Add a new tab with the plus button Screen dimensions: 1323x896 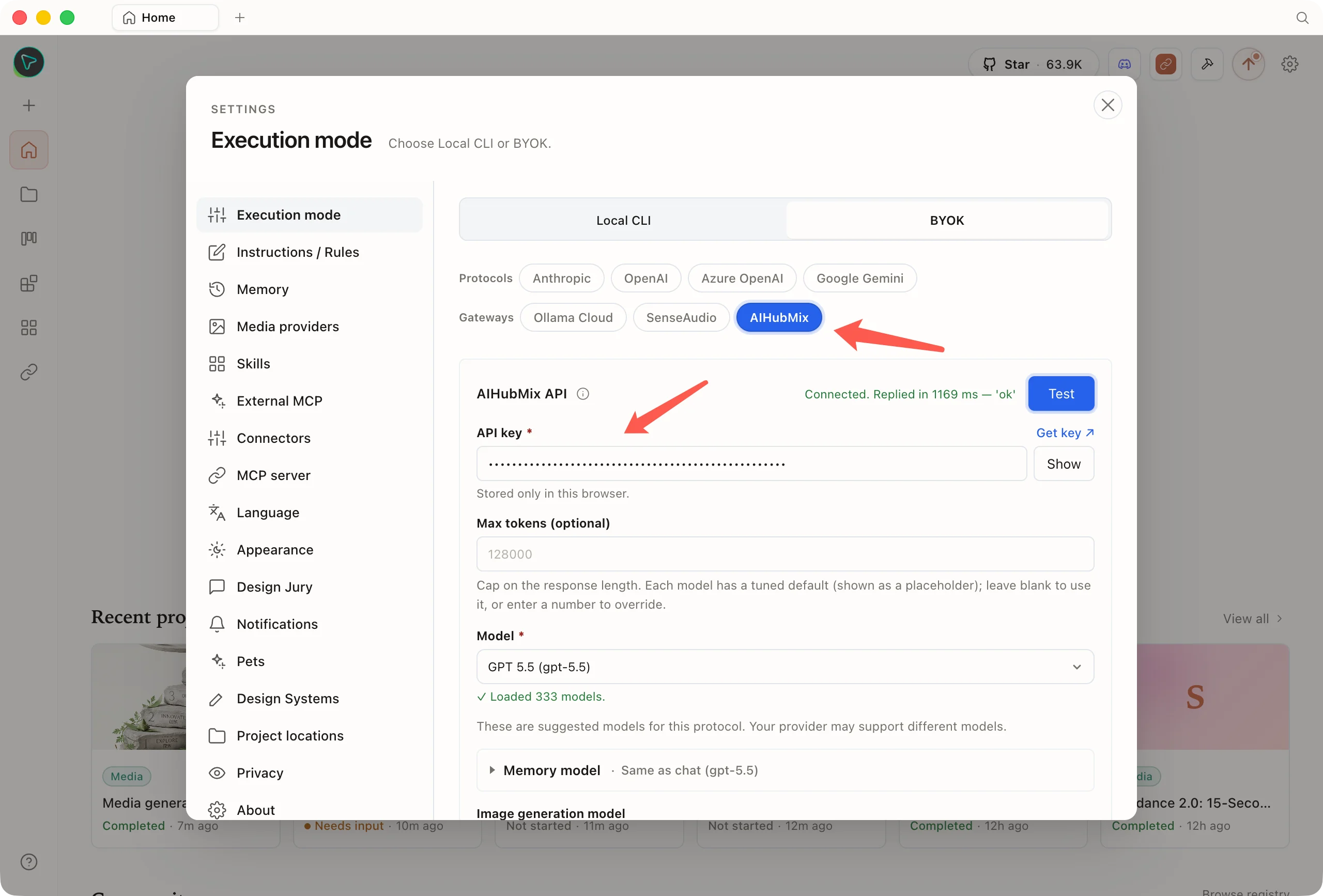pyautogui.click(x=240, y=18)
